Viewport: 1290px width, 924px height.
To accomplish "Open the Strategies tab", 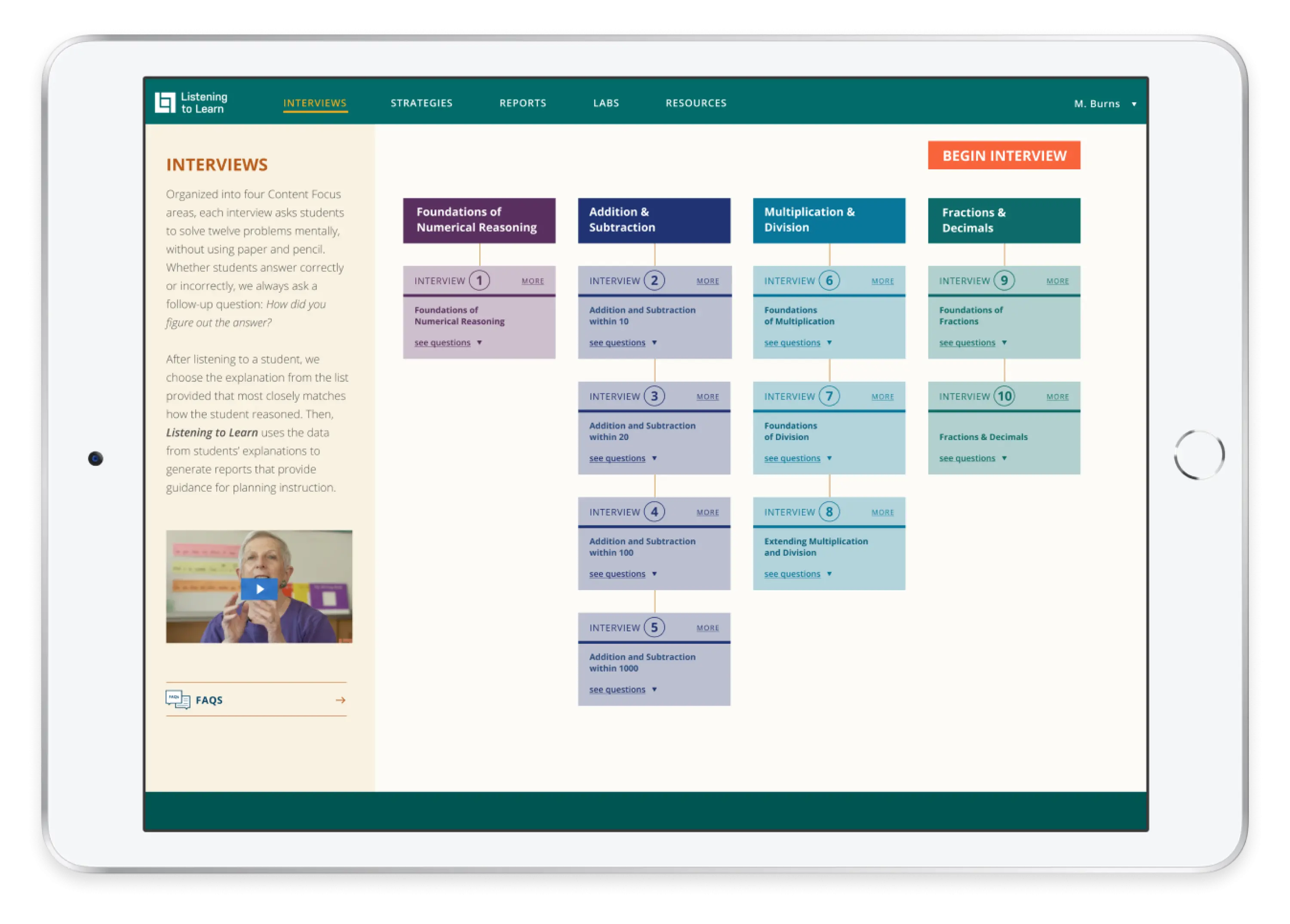I will 421,103.
